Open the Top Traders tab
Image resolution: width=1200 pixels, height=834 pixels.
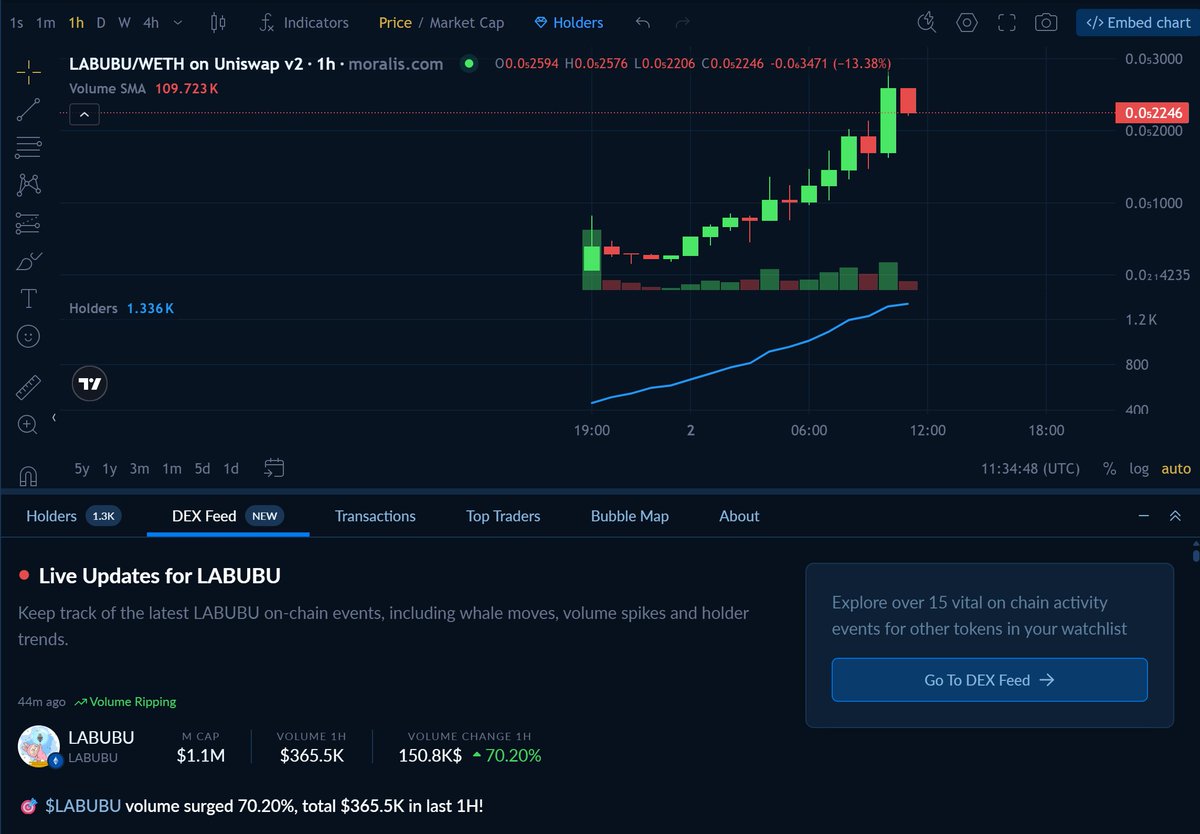pyautogui.click(x=503, y=516)
